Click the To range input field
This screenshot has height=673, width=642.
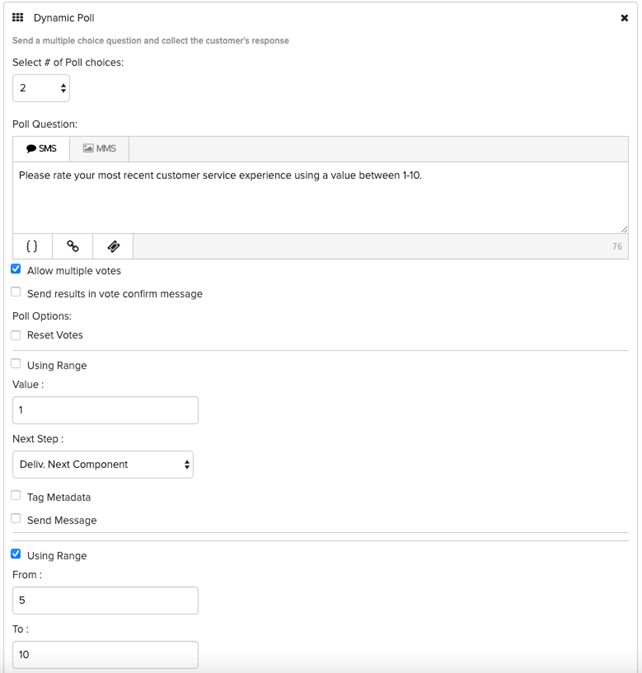click(105, 655)
